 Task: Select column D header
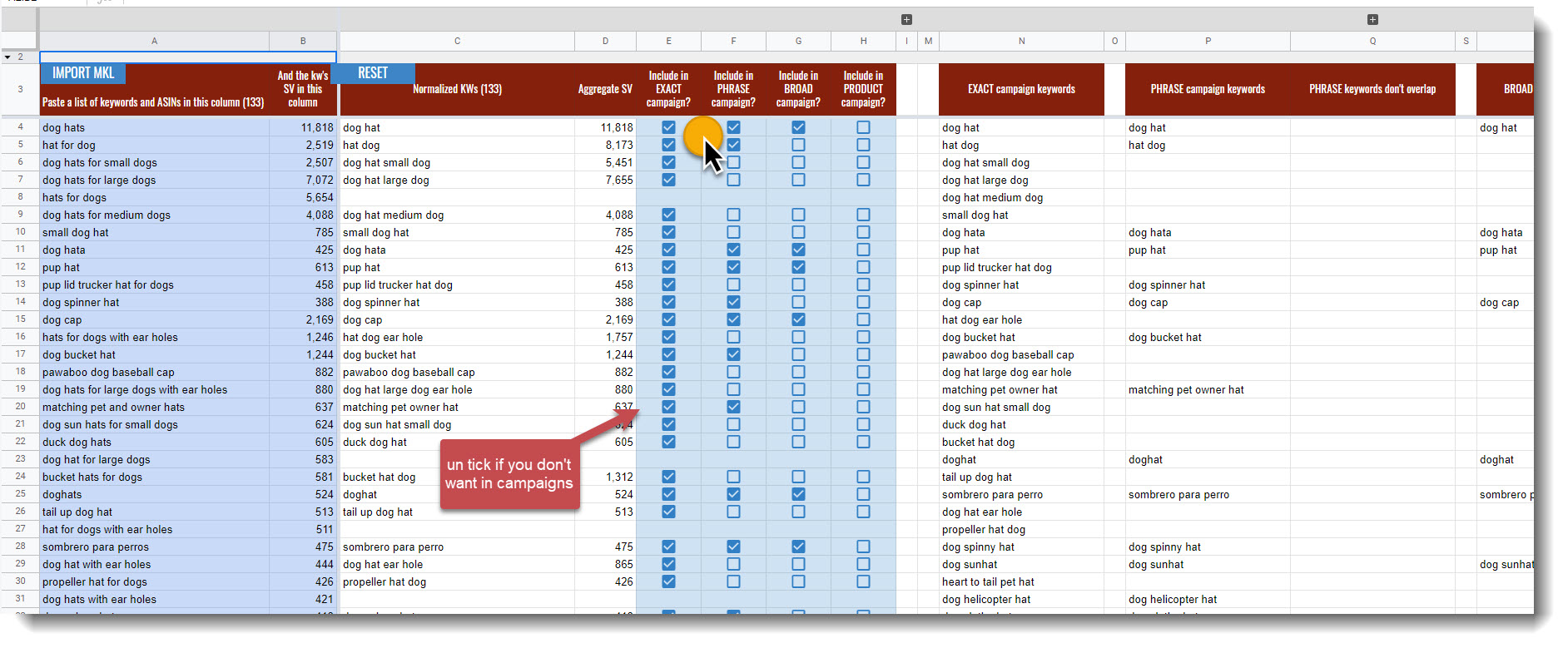click(x=605, y=41)
